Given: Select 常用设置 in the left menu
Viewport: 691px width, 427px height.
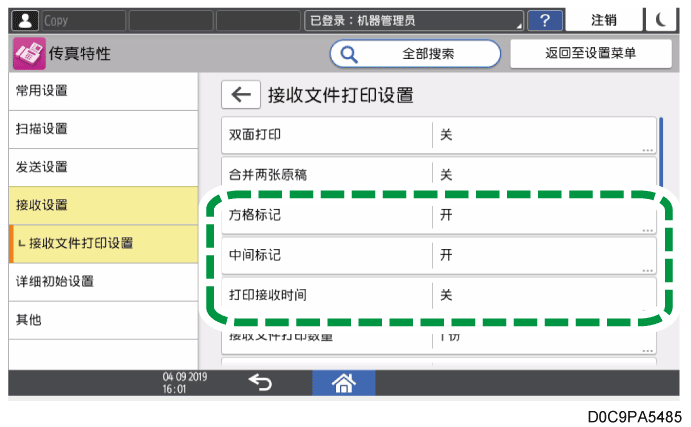Looking at the screenshot, I should click(103, 91).
